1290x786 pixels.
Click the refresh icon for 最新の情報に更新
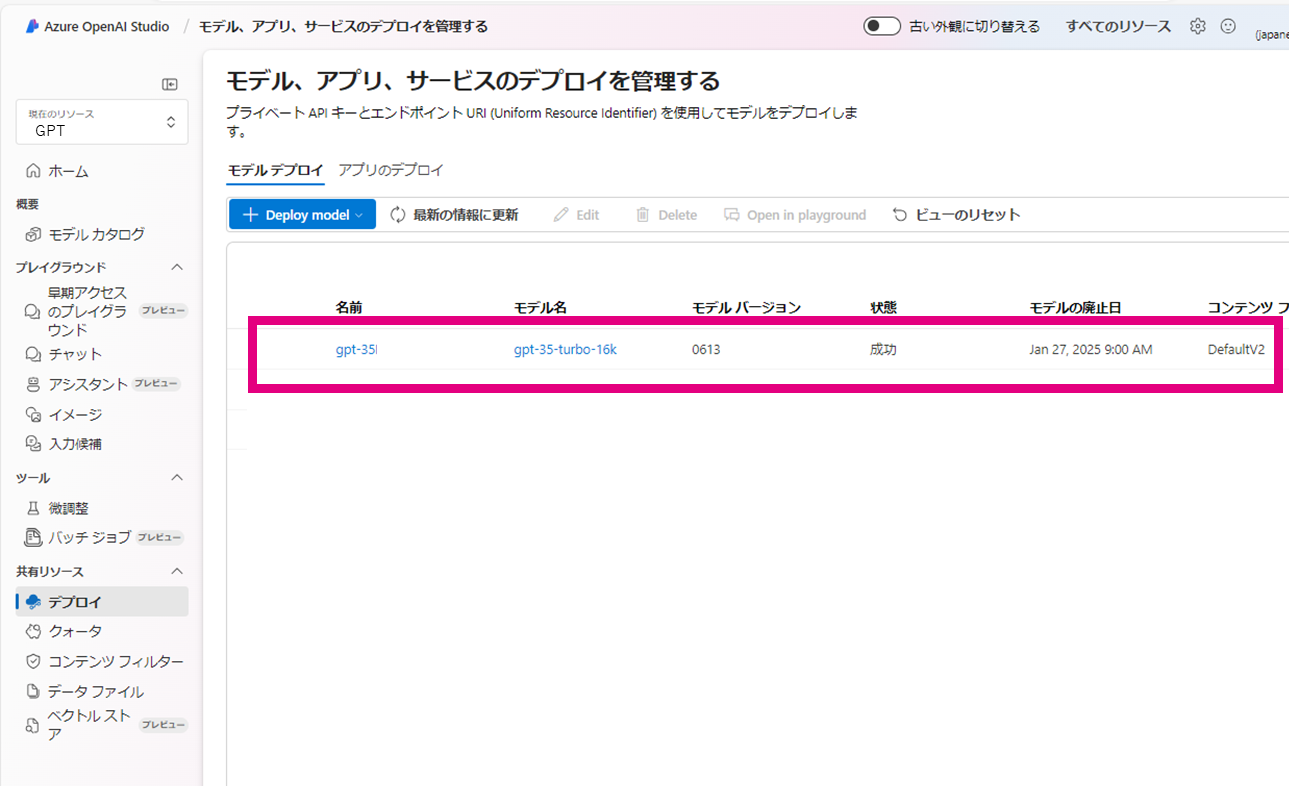pyautogui.click(x=398, y=215)
